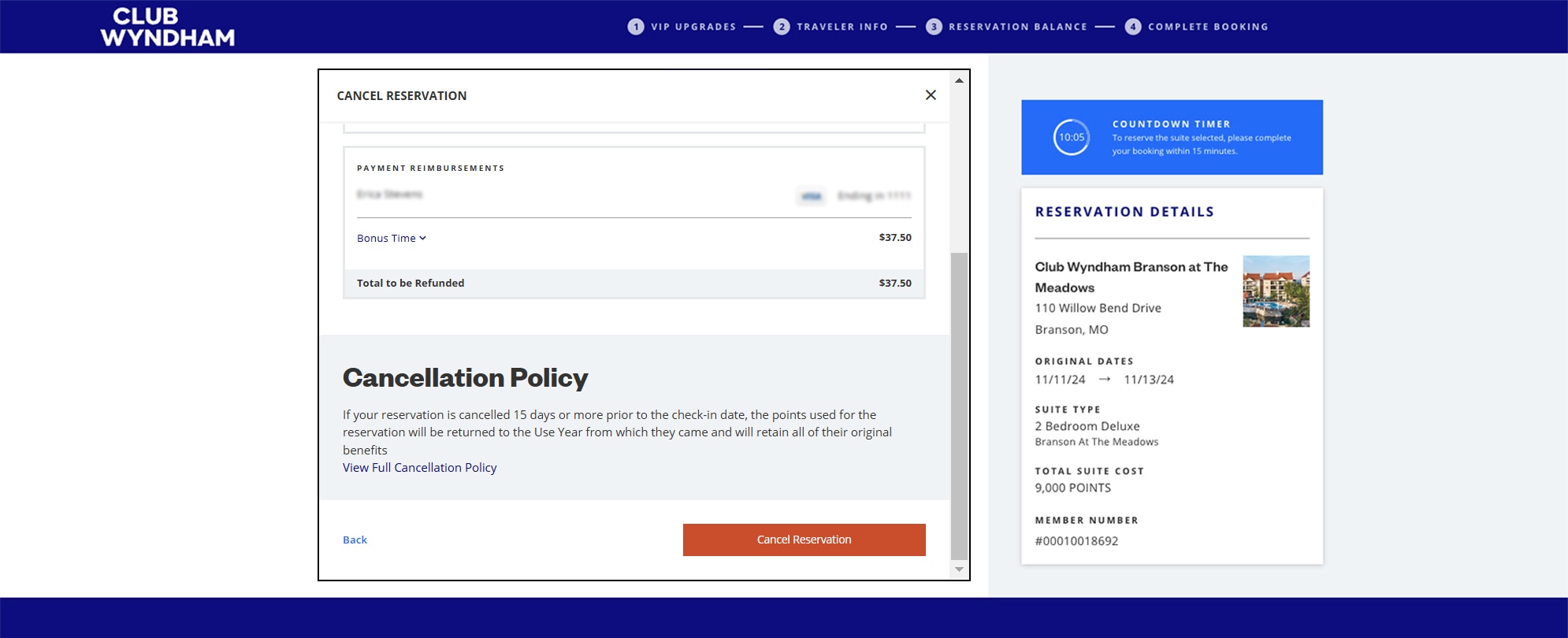This screenshot has height=638, width=1568.
Task: Click the Club Wyndham logo
Action: [x=167, y=27]
